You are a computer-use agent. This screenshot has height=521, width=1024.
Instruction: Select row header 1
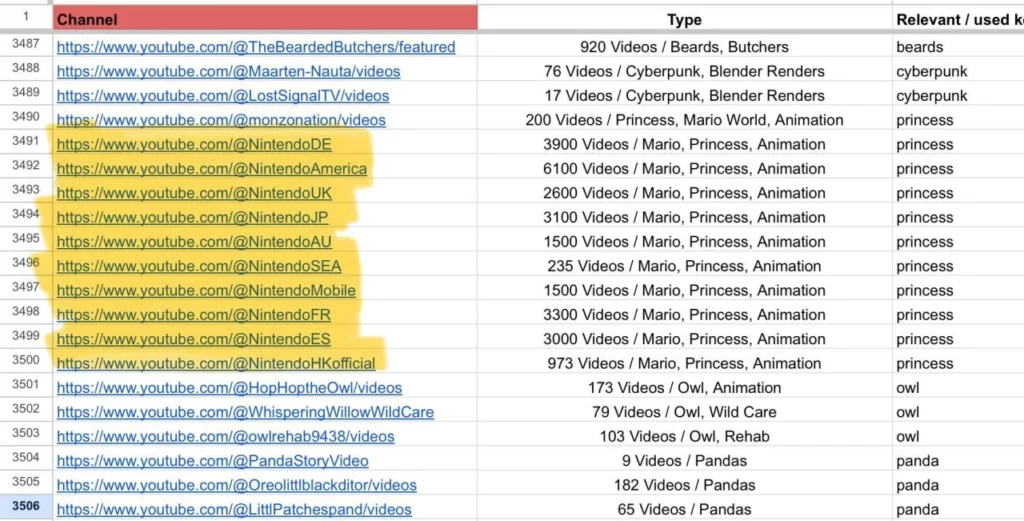26,17
